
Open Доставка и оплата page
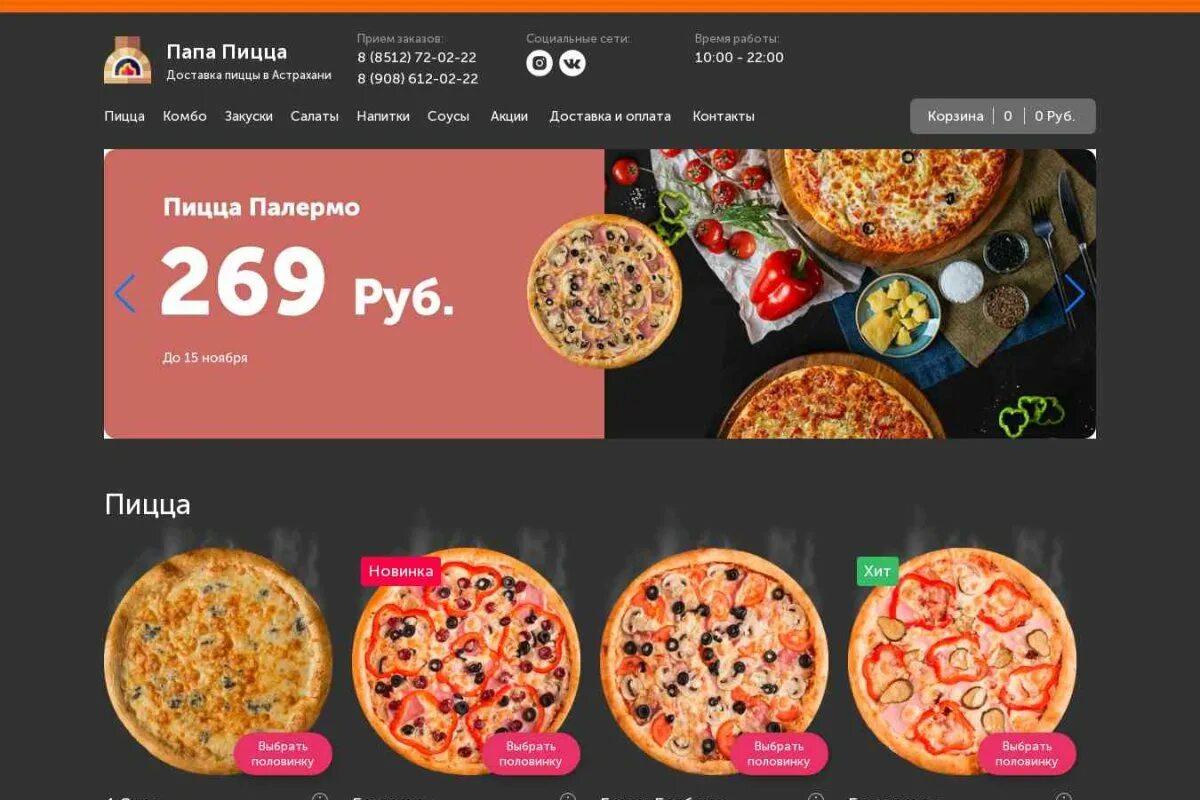[610, 116]
